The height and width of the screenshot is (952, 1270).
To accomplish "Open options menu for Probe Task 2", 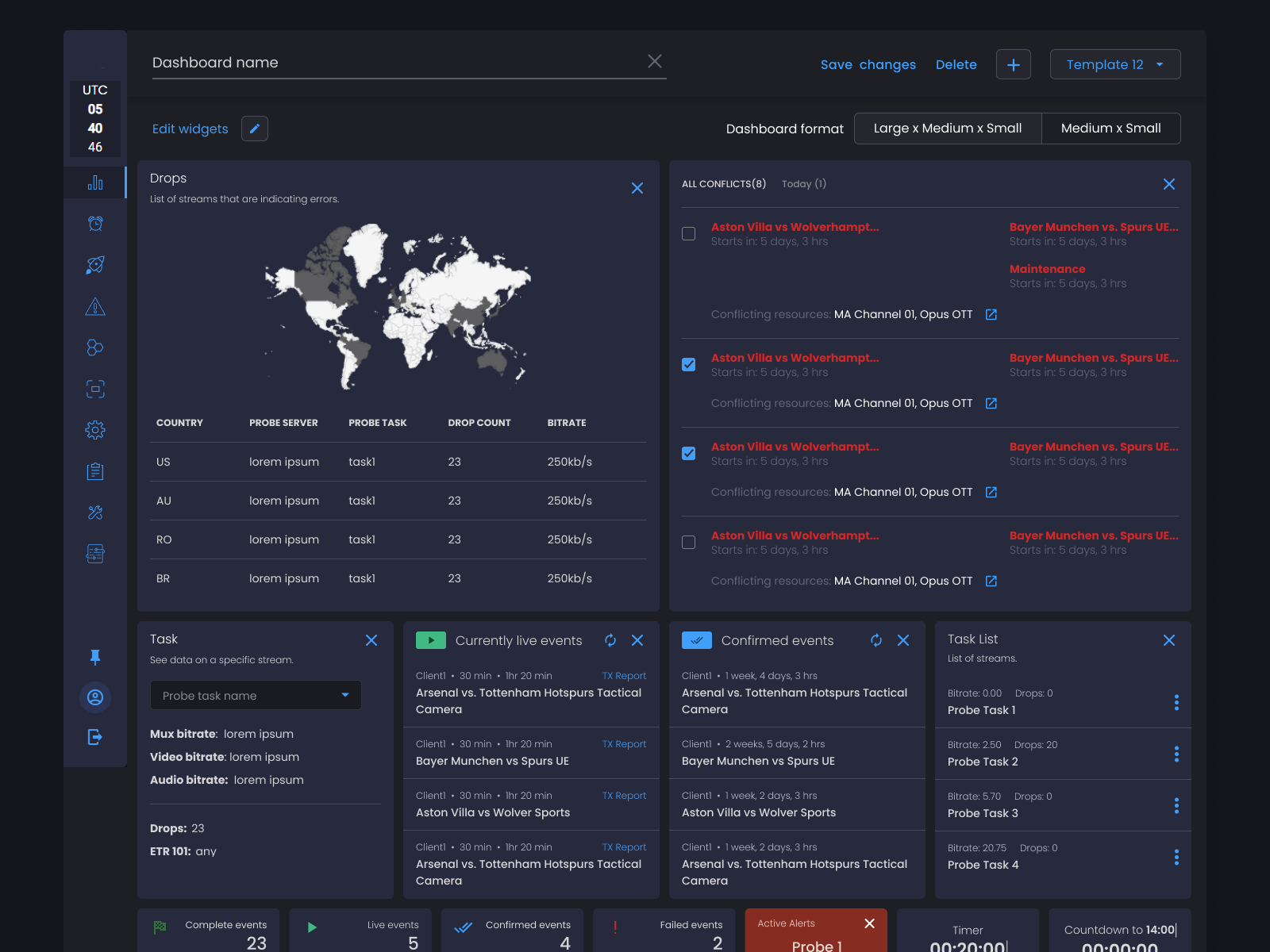I will tap(1176, 754).
